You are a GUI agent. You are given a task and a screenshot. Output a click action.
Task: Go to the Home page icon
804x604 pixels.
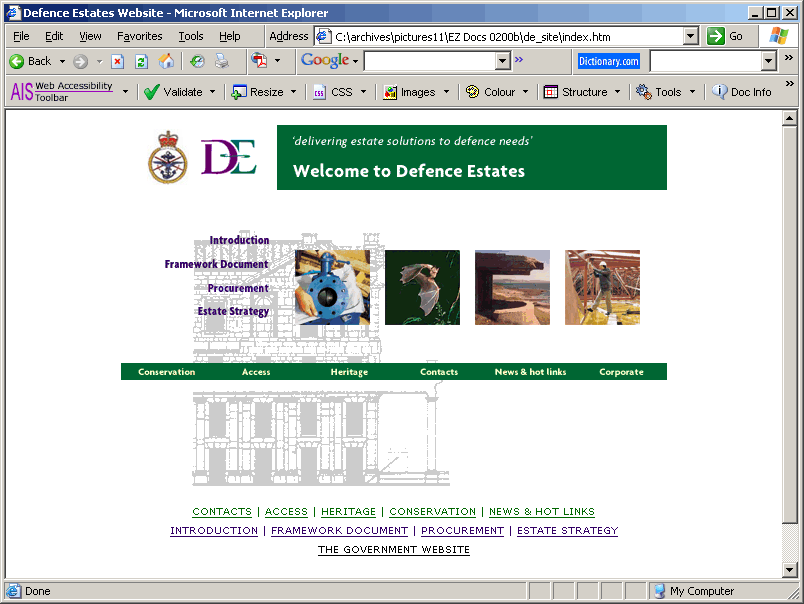point(166,62)
